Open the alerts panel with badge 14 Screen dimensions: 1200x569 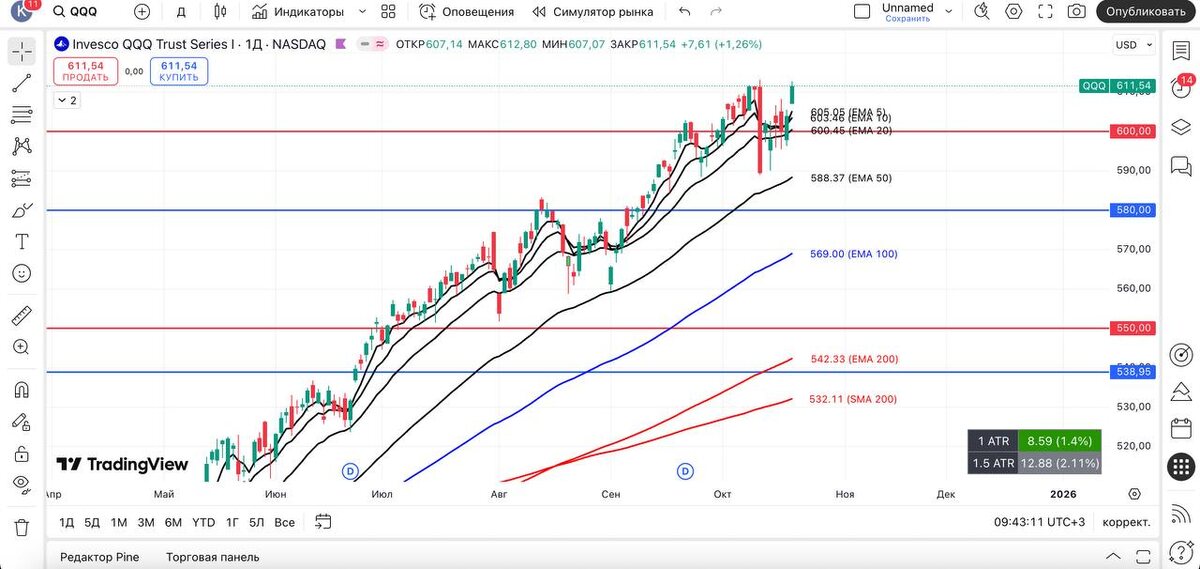pos(1181,87)
